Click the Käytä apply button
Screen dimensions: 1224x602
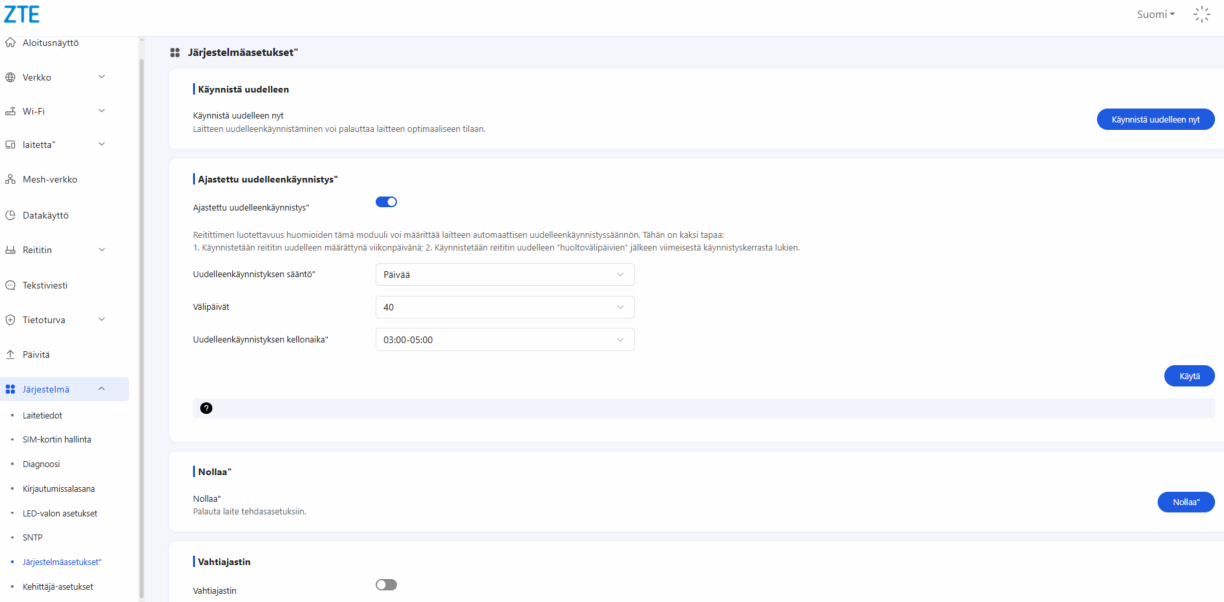[1189, 376]
